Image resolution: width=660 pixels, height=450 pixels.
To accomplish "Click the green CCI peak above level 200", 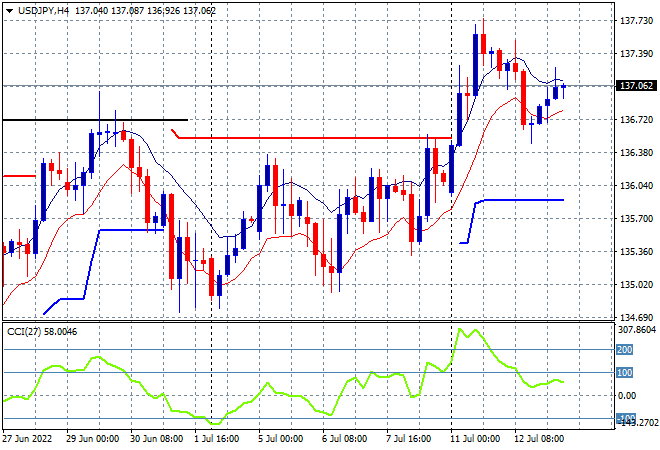I will point(459,329).
